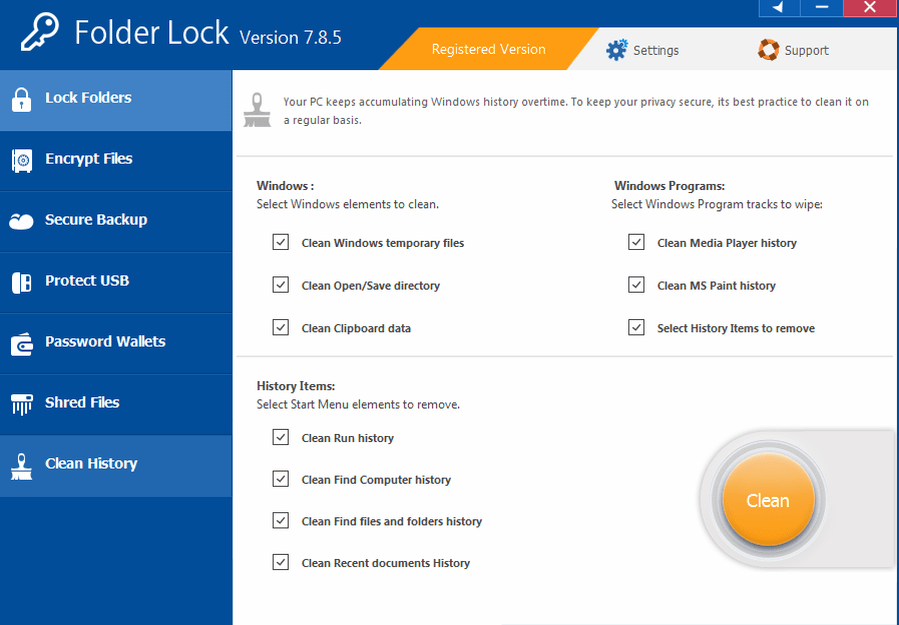
Task: Toggle Clean Run history checkbox
Action: pos(281,438)
